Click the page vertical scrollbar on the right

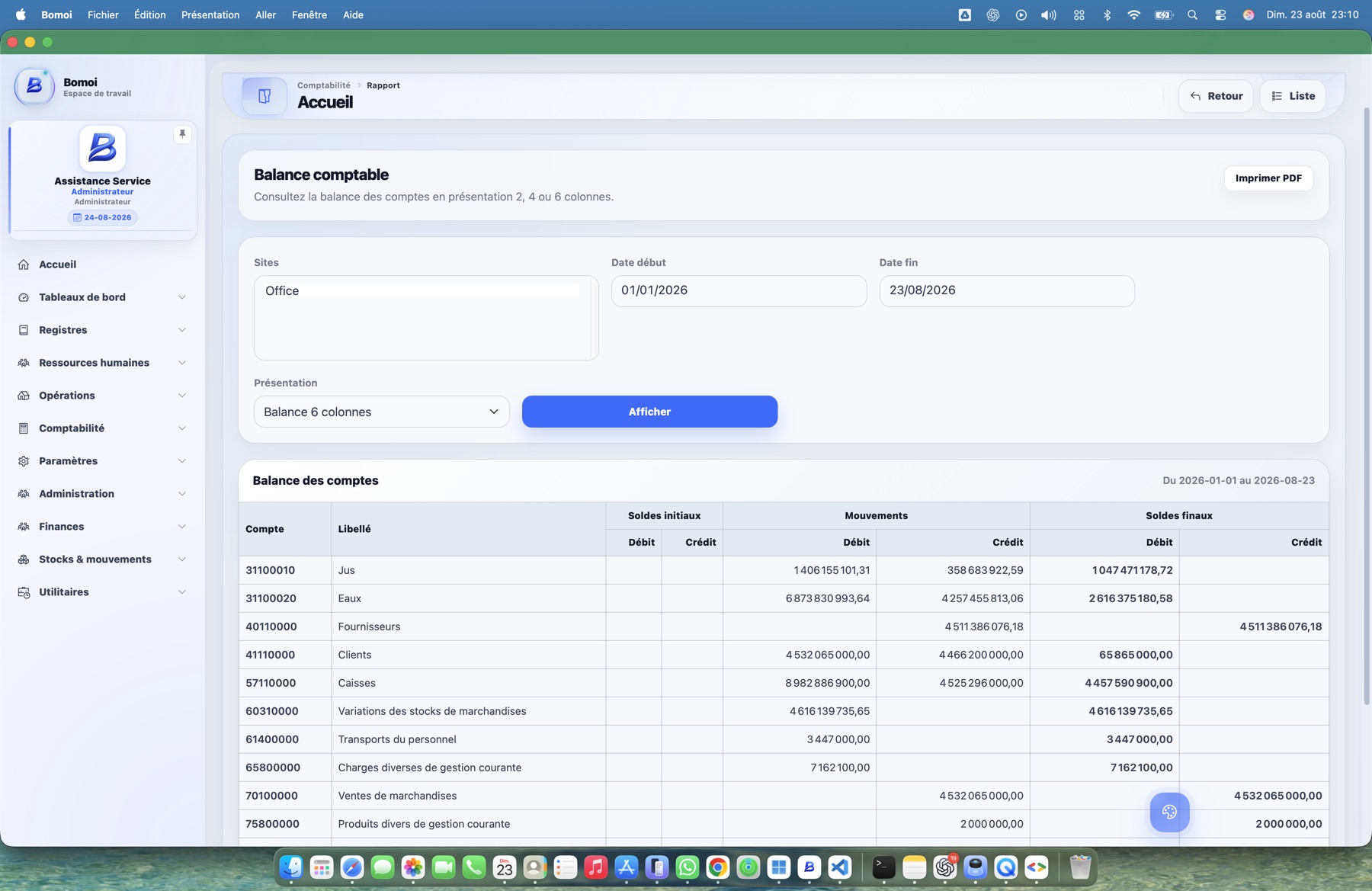pyautogui.click(x=1367, y=405)
